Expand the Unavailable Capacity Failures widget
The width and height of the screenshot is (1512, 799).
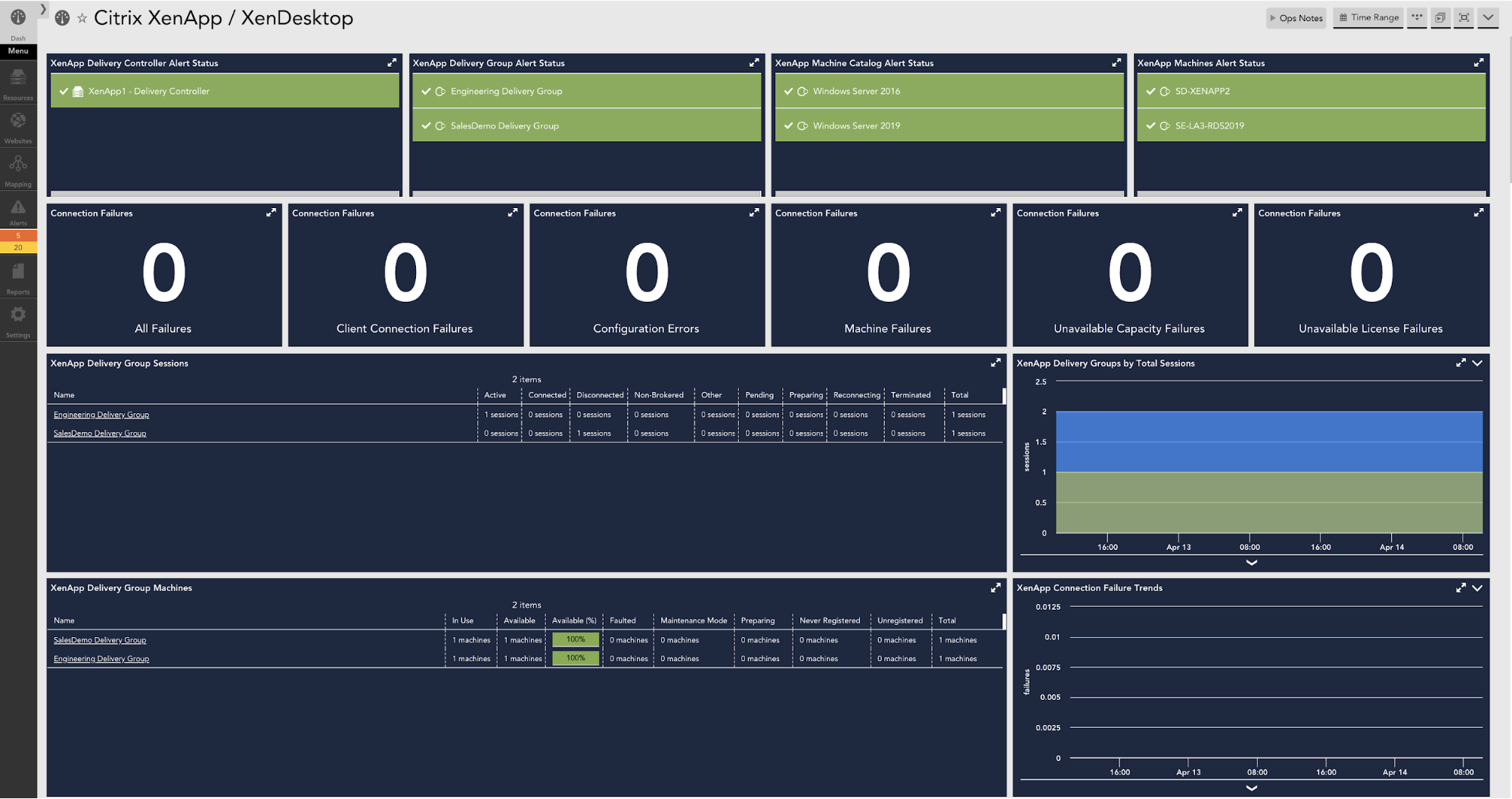coord(1237,213)
